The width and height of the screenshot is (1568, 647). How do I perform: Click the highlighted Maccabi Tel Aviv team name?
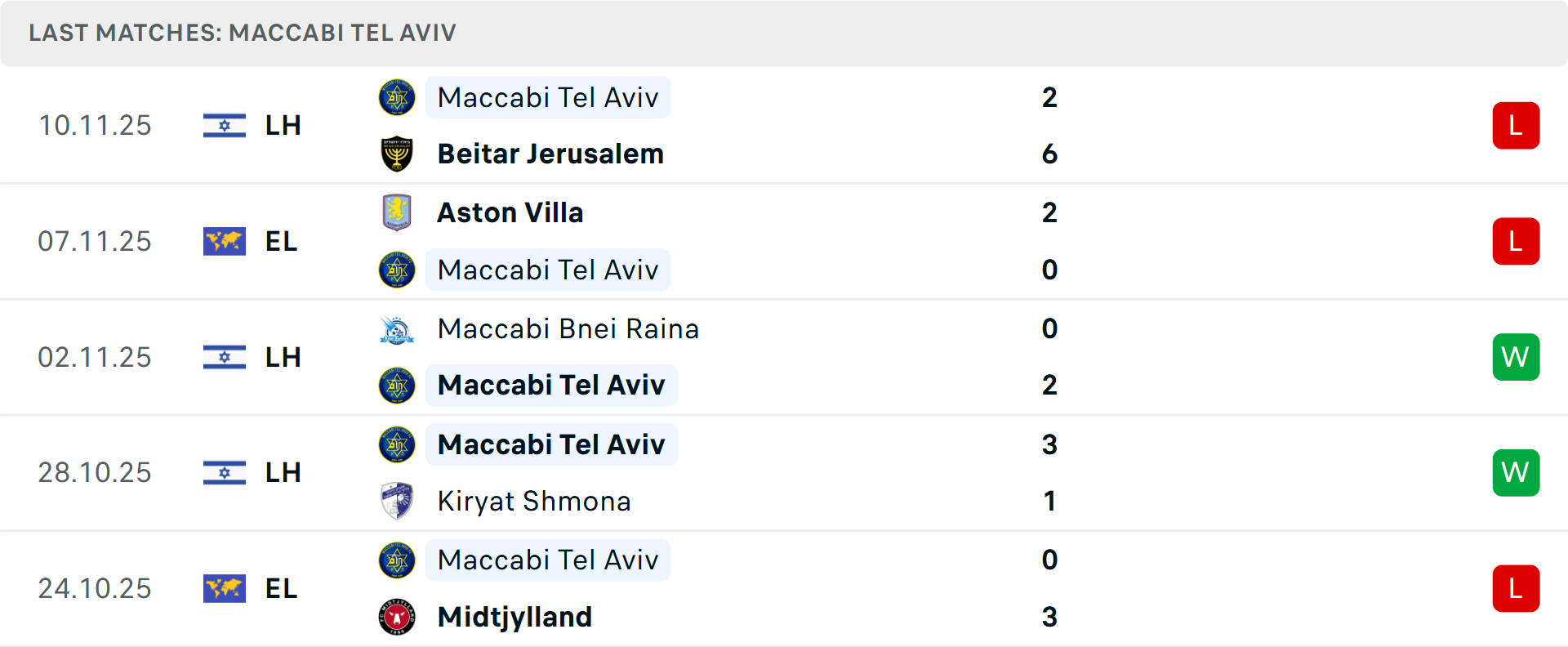click(x=548, y=97)
